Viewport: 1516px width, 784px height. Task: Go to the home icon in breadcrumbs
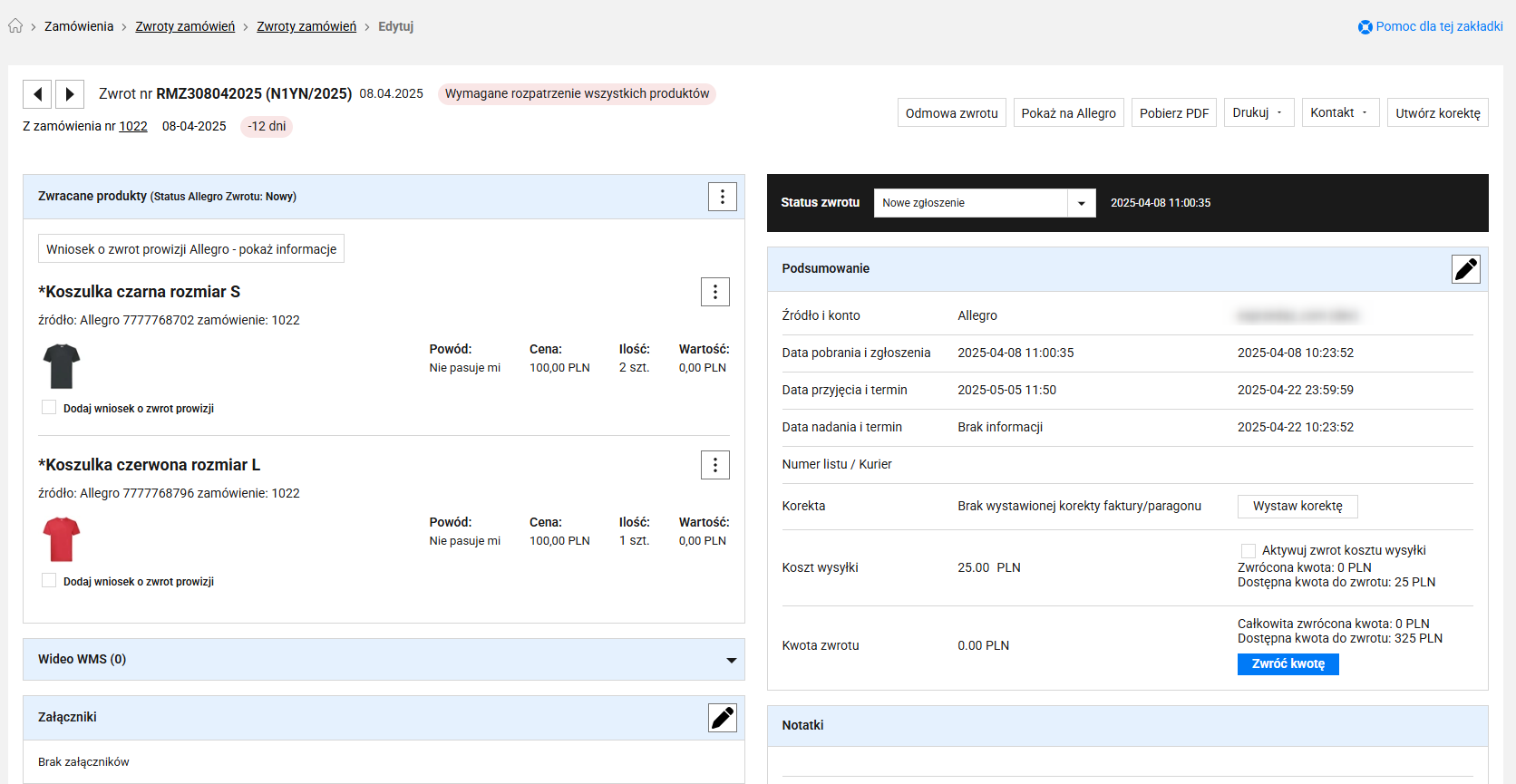[x=15, y=26]
